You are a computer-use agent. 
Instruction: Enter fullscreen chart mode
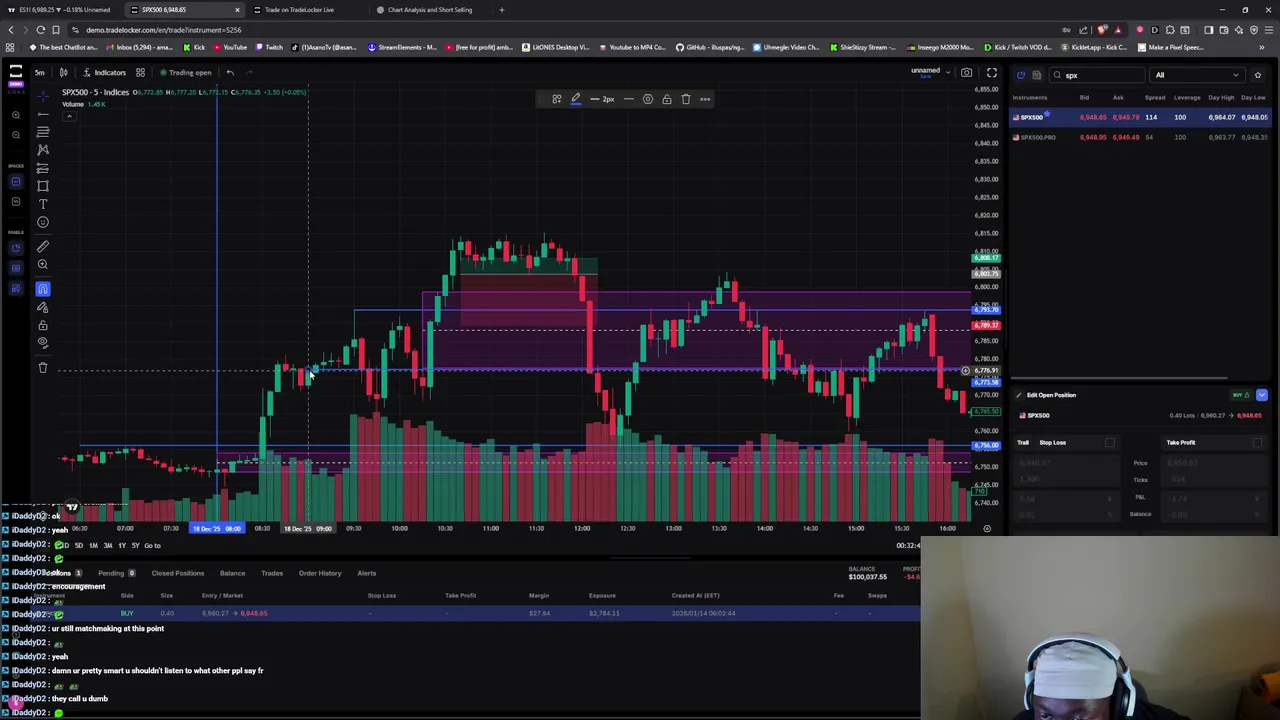(x=992, y=72)
